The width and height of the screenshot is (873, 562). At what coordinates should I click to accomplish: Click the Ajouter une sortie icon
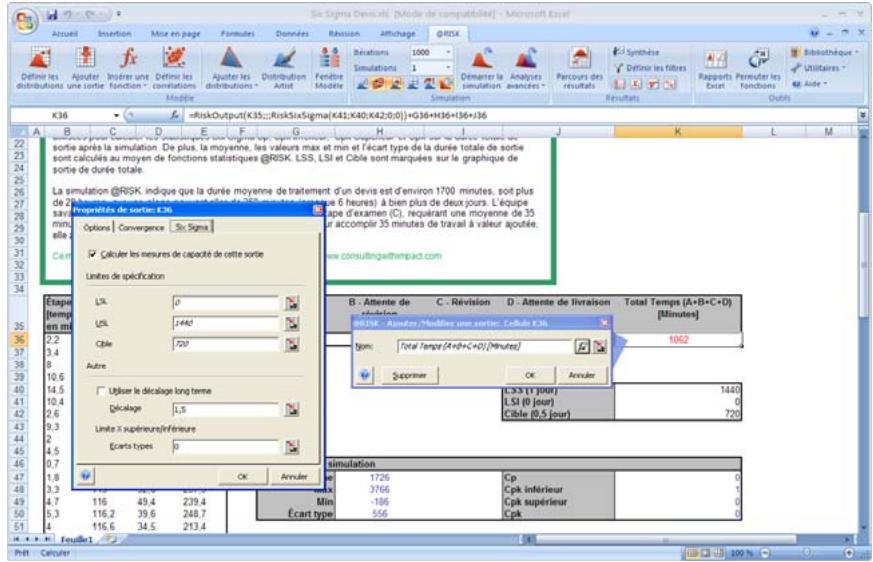85,68
